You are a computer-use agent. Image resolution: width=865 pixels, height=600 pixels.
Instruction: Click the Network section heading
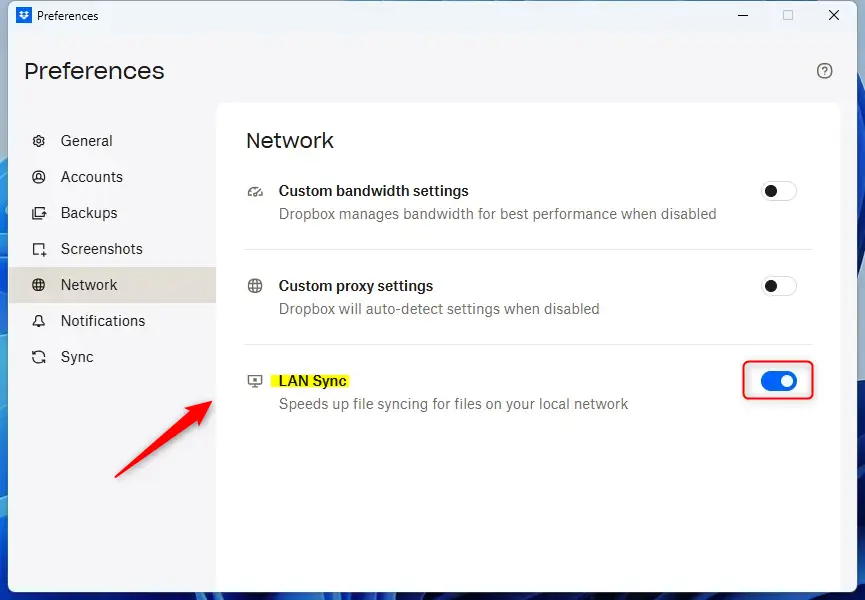(290, 141)
